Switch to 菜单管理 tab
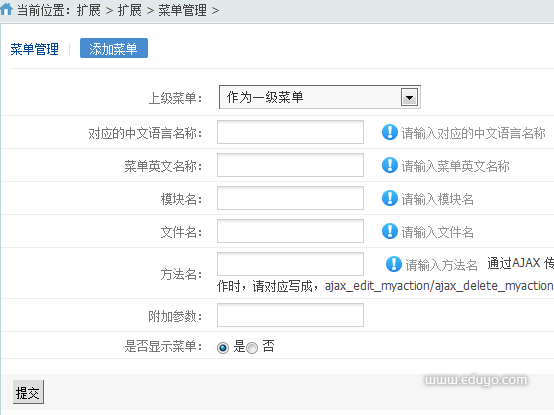The width and height of the screenshot is (554, 415). point(34,49)
